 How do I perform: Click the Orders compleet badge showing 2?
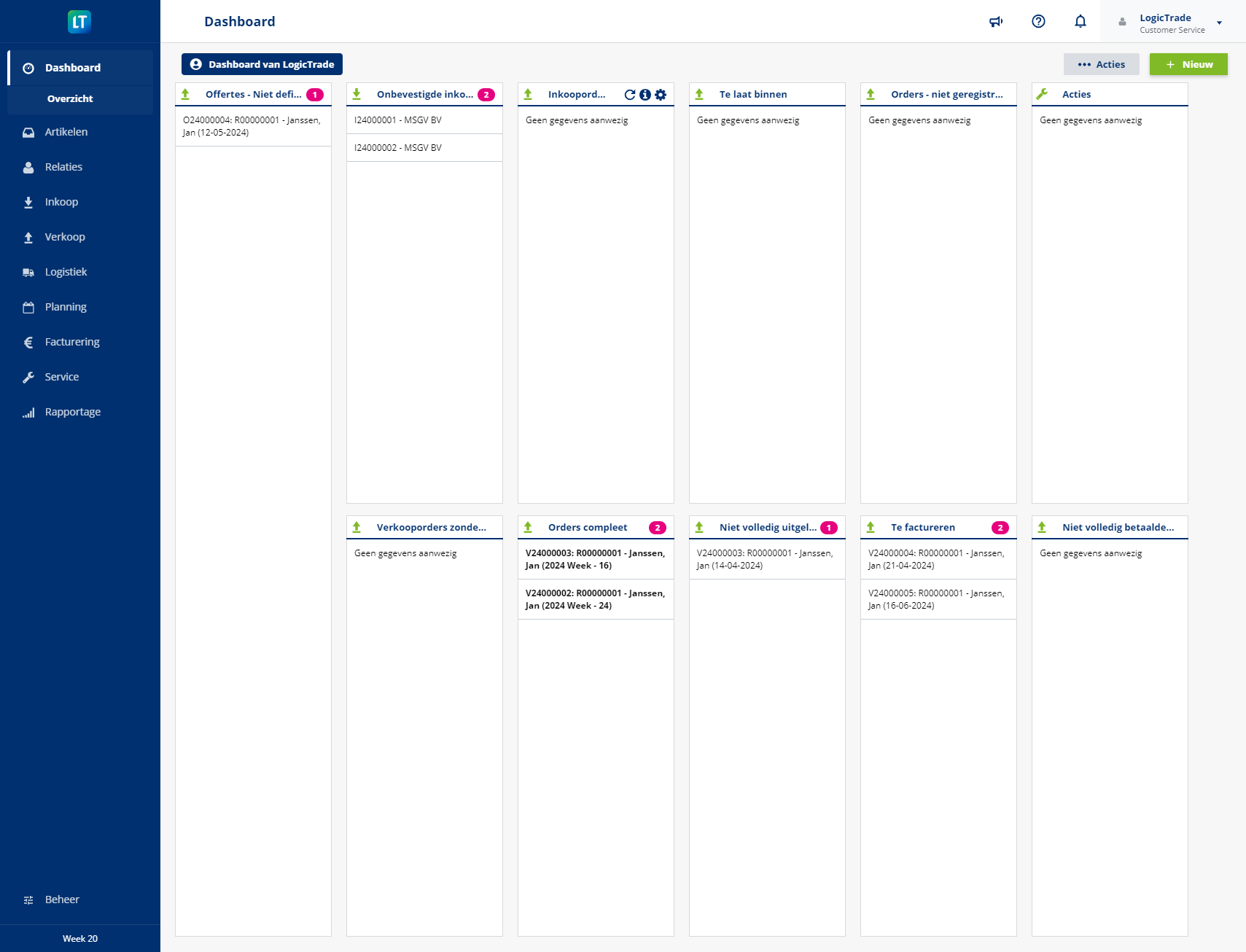658,528
